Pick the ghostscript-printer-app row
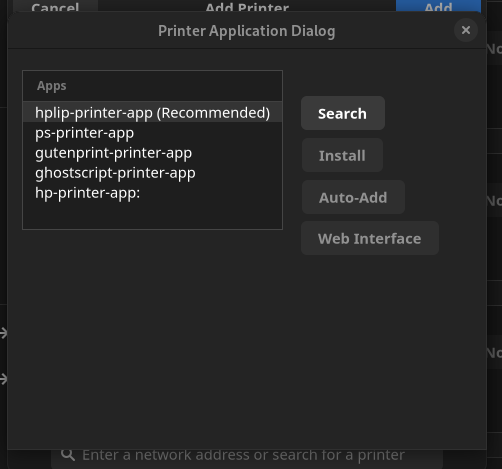Viewport: 502px width, 469px height. (x=152, y=173)
